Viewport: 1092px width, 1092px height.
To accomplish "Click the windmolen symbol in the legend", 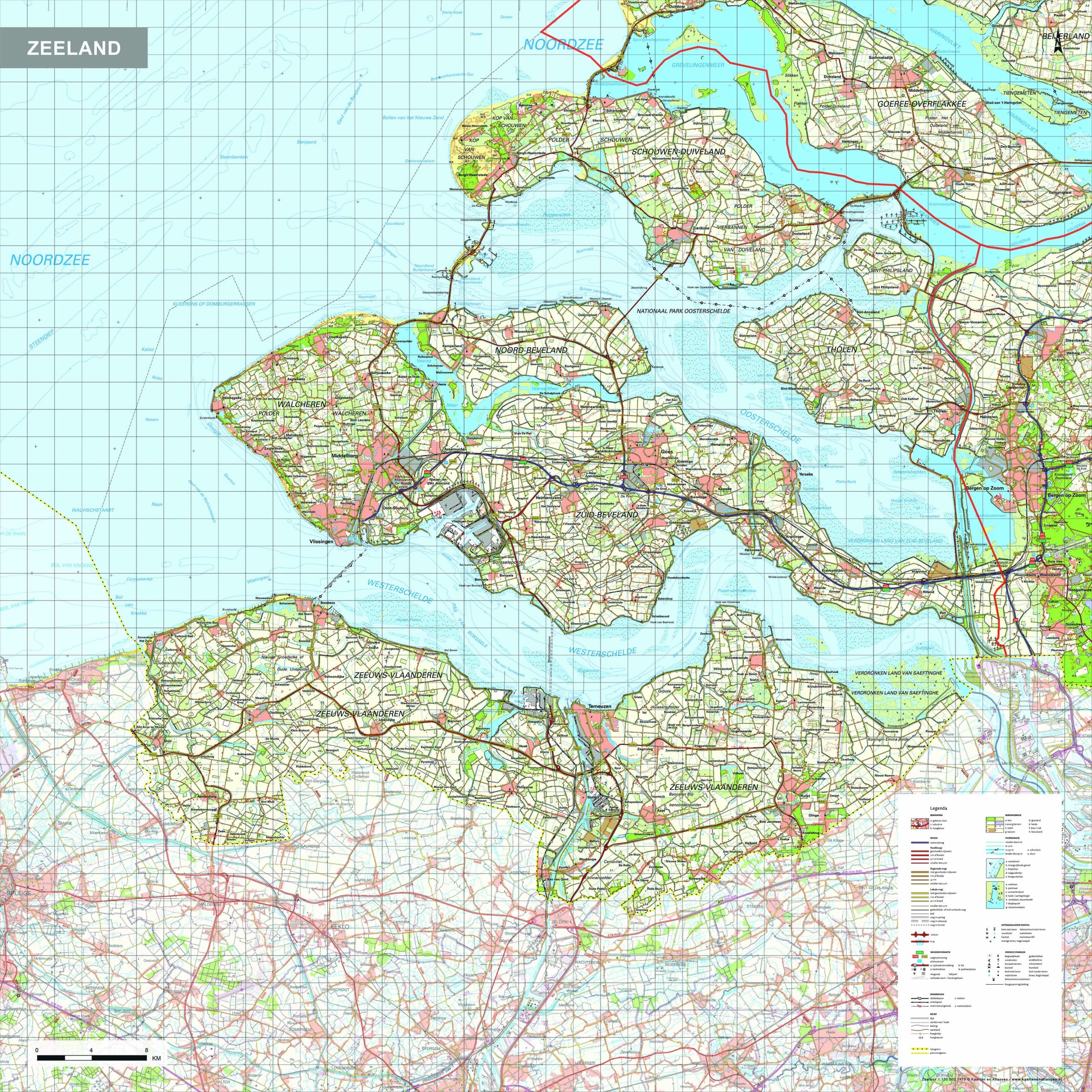I will tap(989, 960).
